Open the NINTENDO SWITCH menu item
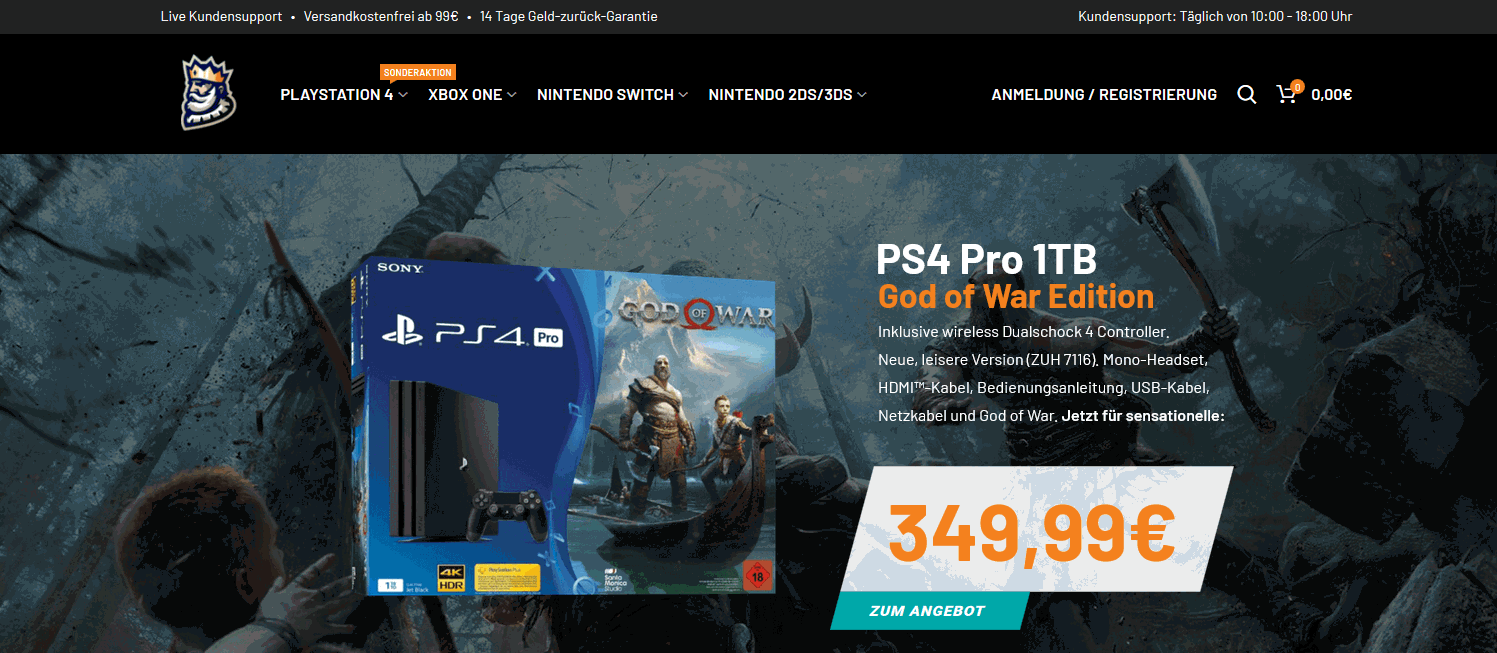This screenshot has height=653, width=1497. click(605, 95)
